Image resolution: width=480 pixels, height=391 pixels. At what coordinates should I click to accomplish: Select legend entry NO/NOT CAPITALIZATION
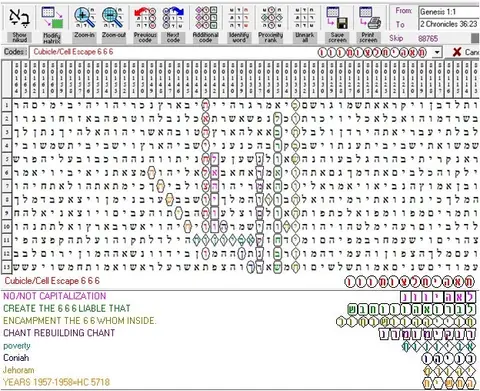[55, 296]
